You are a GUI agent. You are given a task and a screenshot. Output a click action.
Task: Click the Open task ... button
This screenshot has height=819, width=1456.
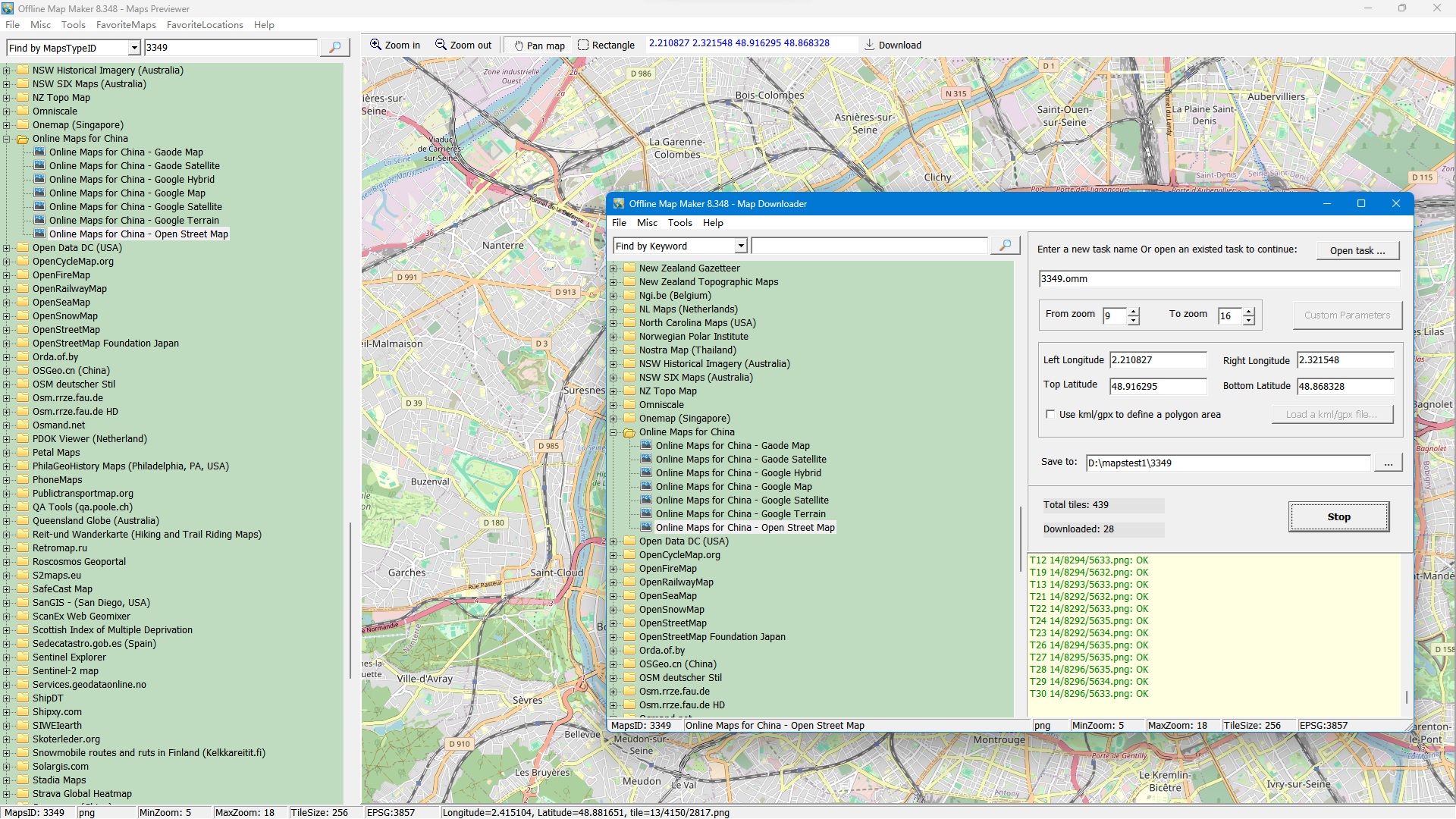point(1357,250)
